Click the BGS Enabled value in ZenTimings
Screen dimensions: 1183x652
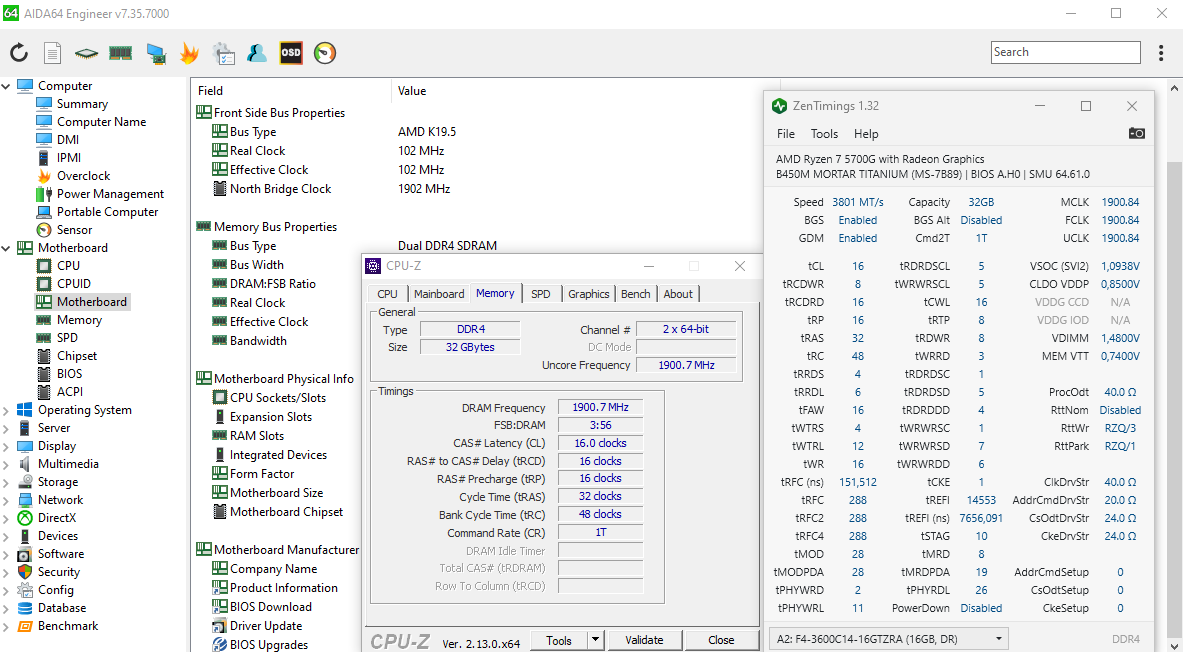coord(858,220)
